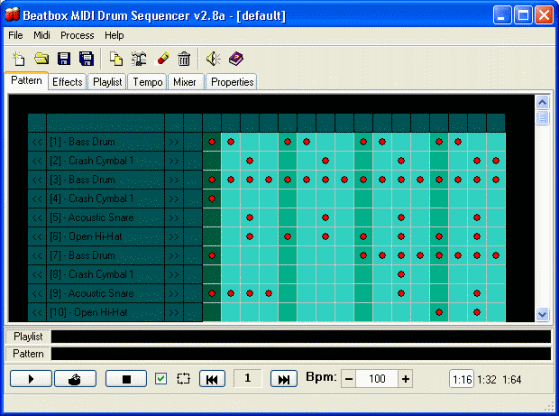Click the tools settings toolbar icon
The width and height of the screenshot is (559, 416).
pos(139,58)
